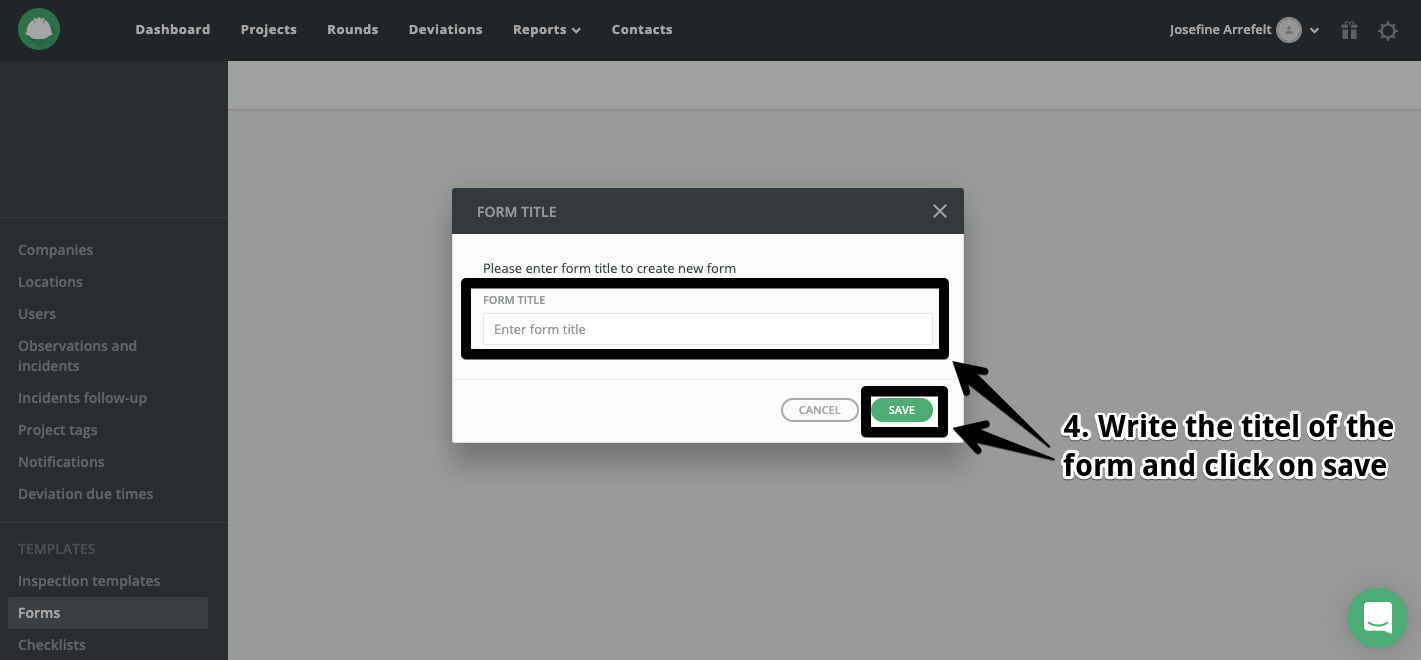Screen dimensions: 1421x660
Task: Open the settings gear icon
Action: [x=1388, y=30]
